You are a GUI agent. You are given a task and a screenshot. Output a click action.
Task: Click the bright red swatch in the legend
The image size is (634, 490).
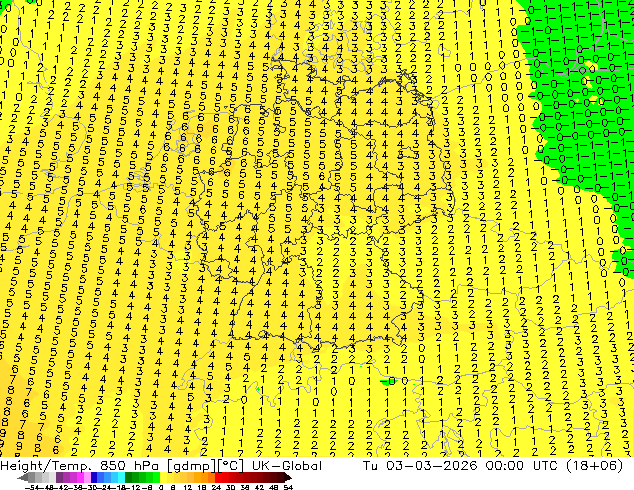218,478
